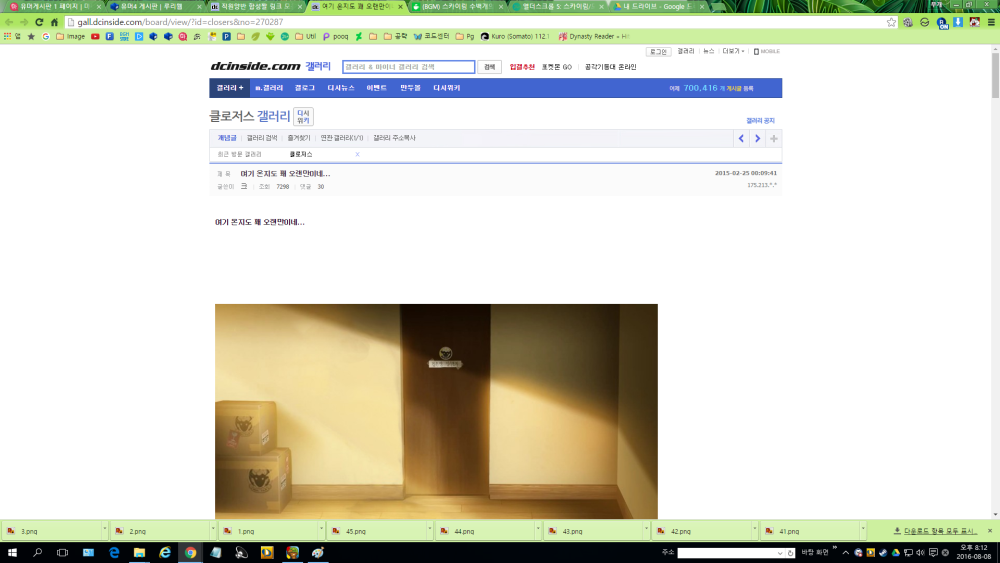Click the 로그인 login button
This screenshot has width=1000, height=563.
[657, 51]
